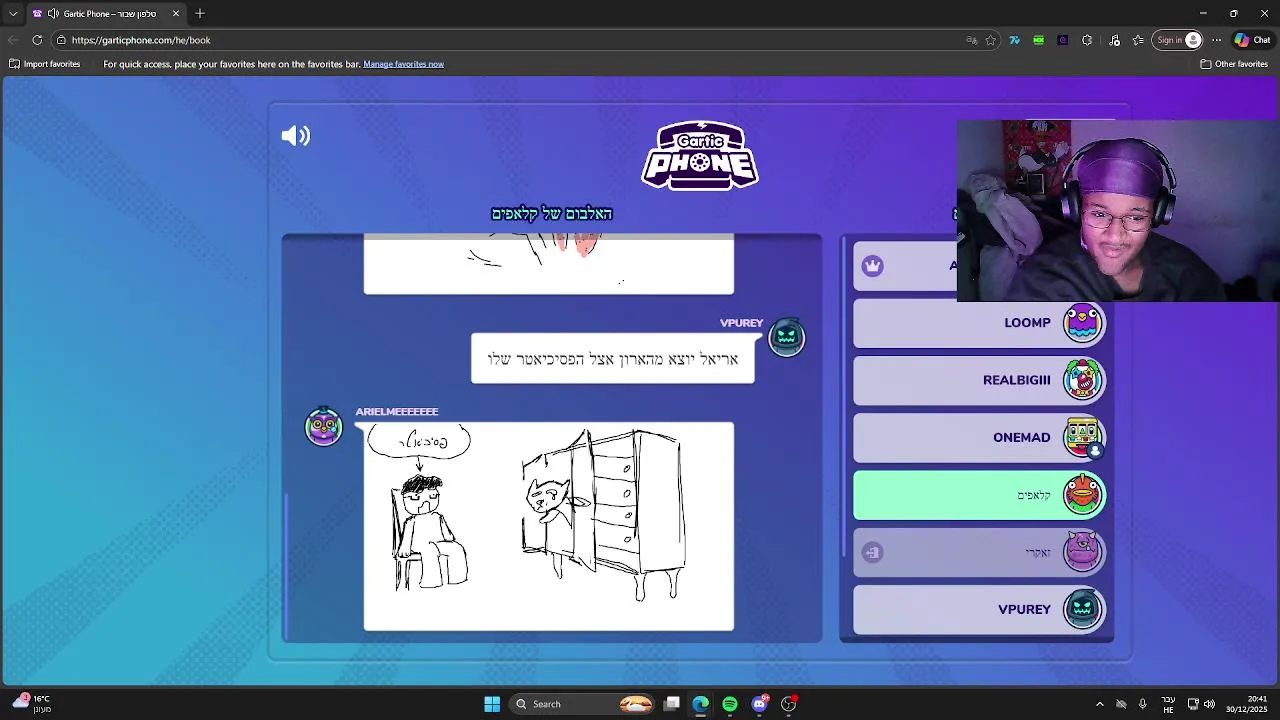
Task: Open the Extensions puzzle icon
Action: point(1087,40)
